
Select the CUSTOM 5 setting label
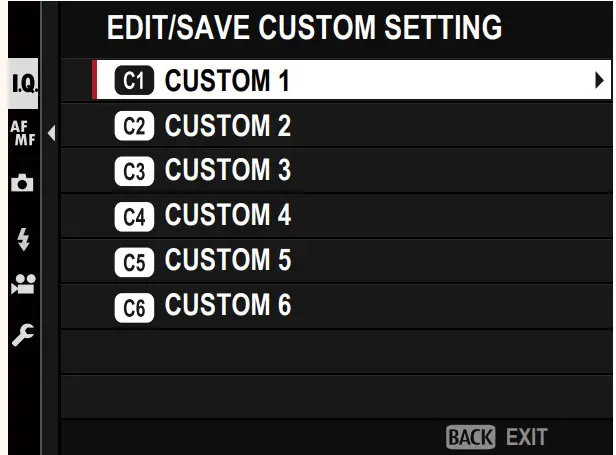[227, 262]
